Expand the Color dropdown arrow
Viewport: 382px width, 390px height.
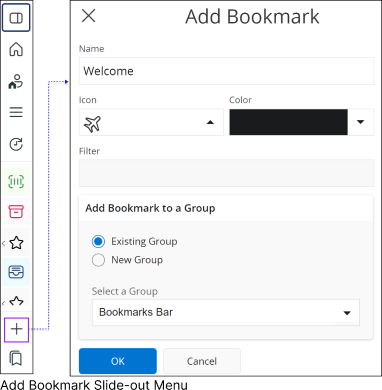pyautogui.click(x=360, y=122)
